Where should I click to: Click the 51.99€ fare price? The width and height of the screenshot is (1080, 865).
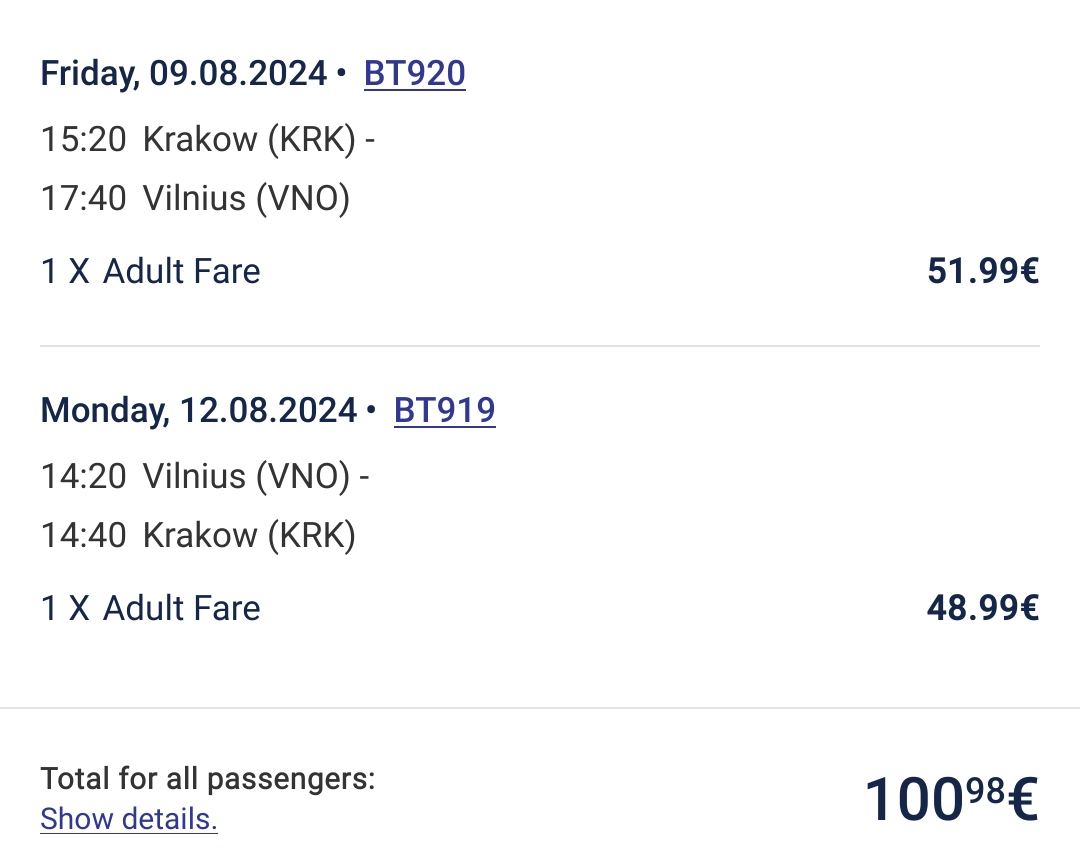(983, 271)
